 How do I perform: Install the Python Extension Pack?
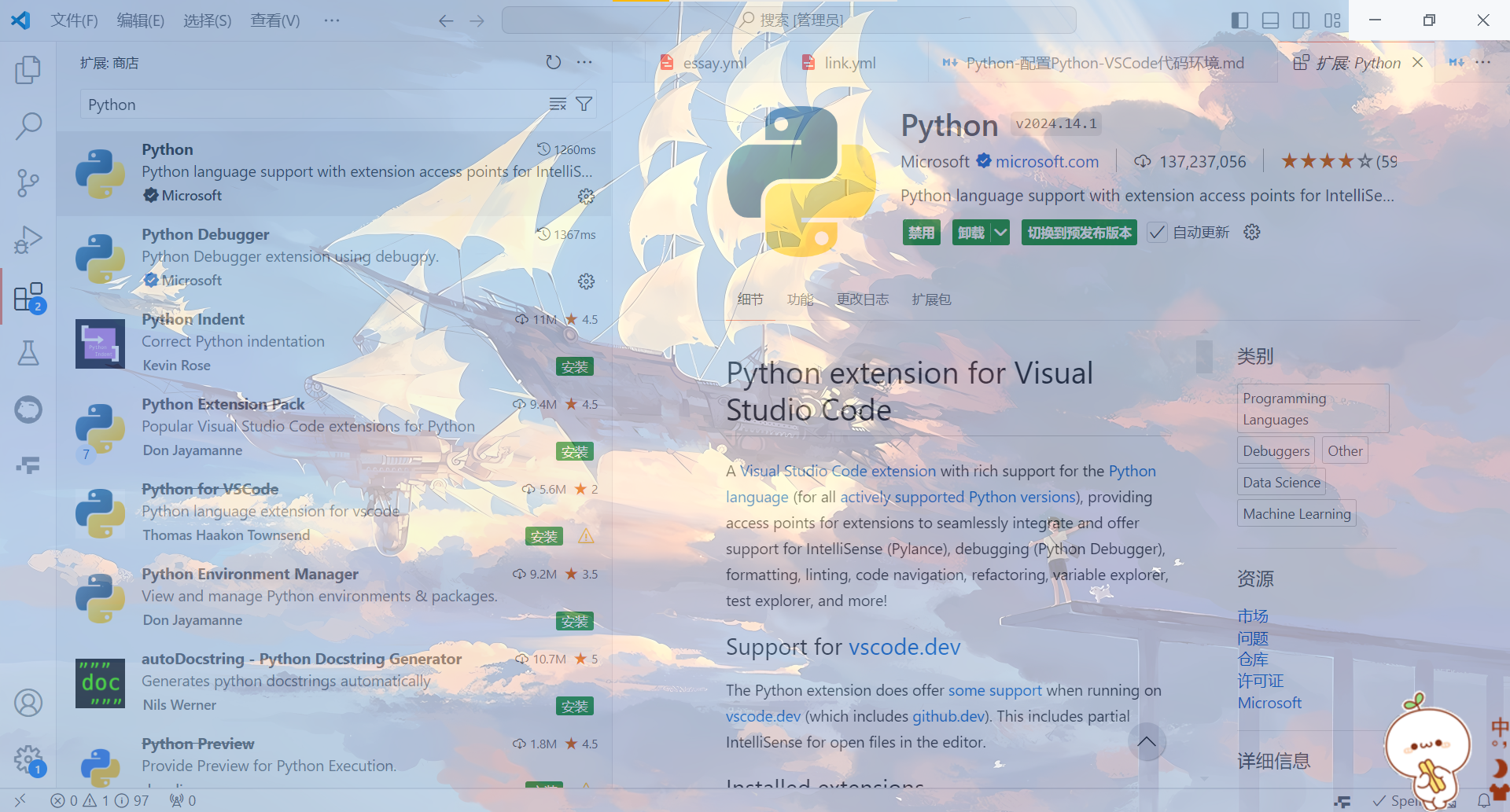tap(575, 452)
